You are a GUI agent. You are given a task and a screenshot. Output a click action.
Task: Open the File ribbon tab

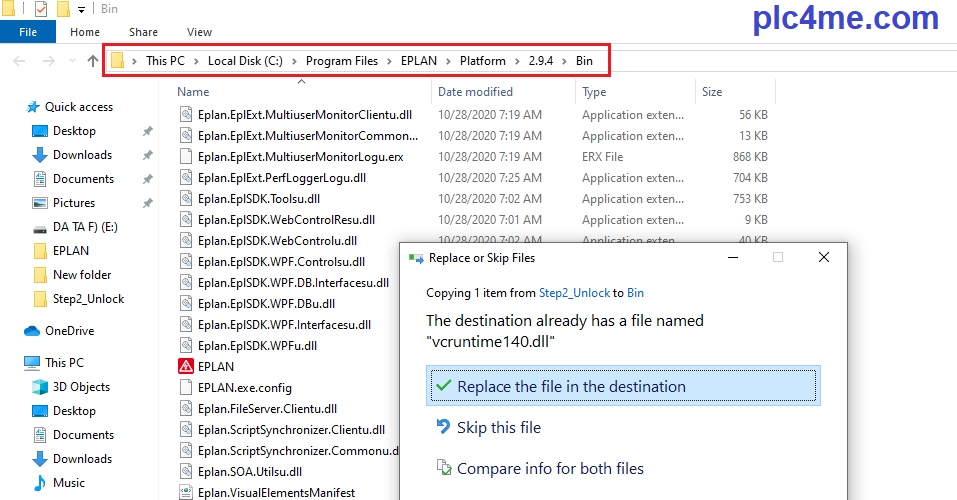coord(29,32)
